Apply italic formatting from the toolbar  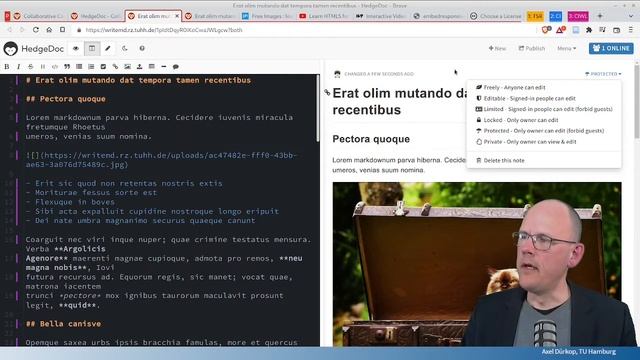tap(18, 67)
